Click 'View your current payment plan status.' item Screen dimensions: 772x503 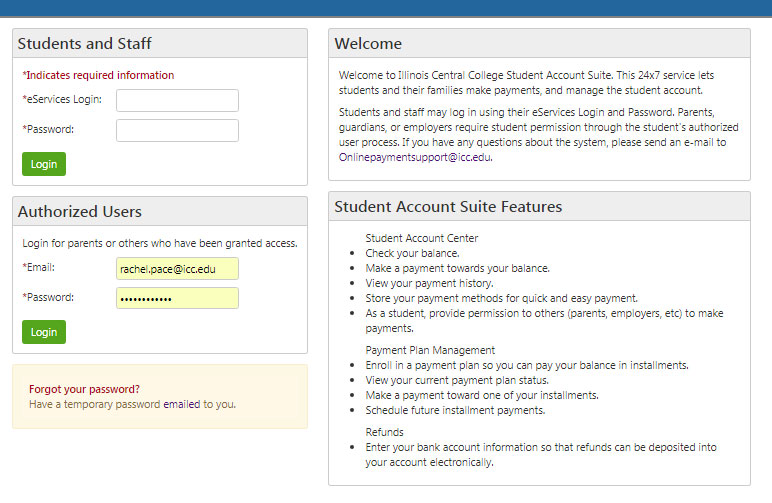pyautogui.click(x=457, y=380)
